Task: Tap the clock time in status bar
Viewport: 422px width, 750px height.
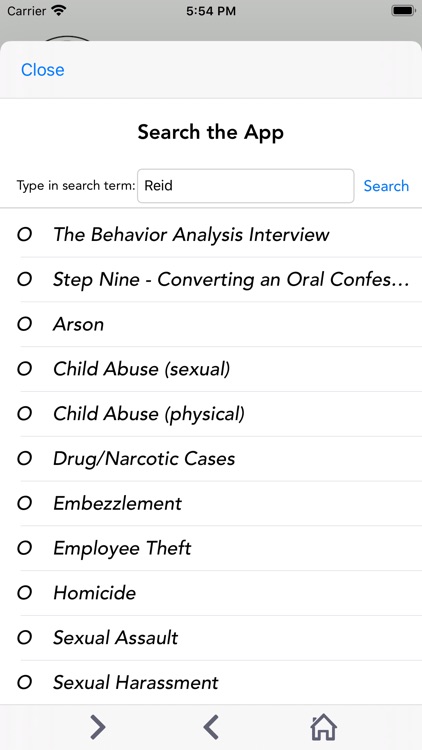Action: pyautogui.click(x=211, y=11)
